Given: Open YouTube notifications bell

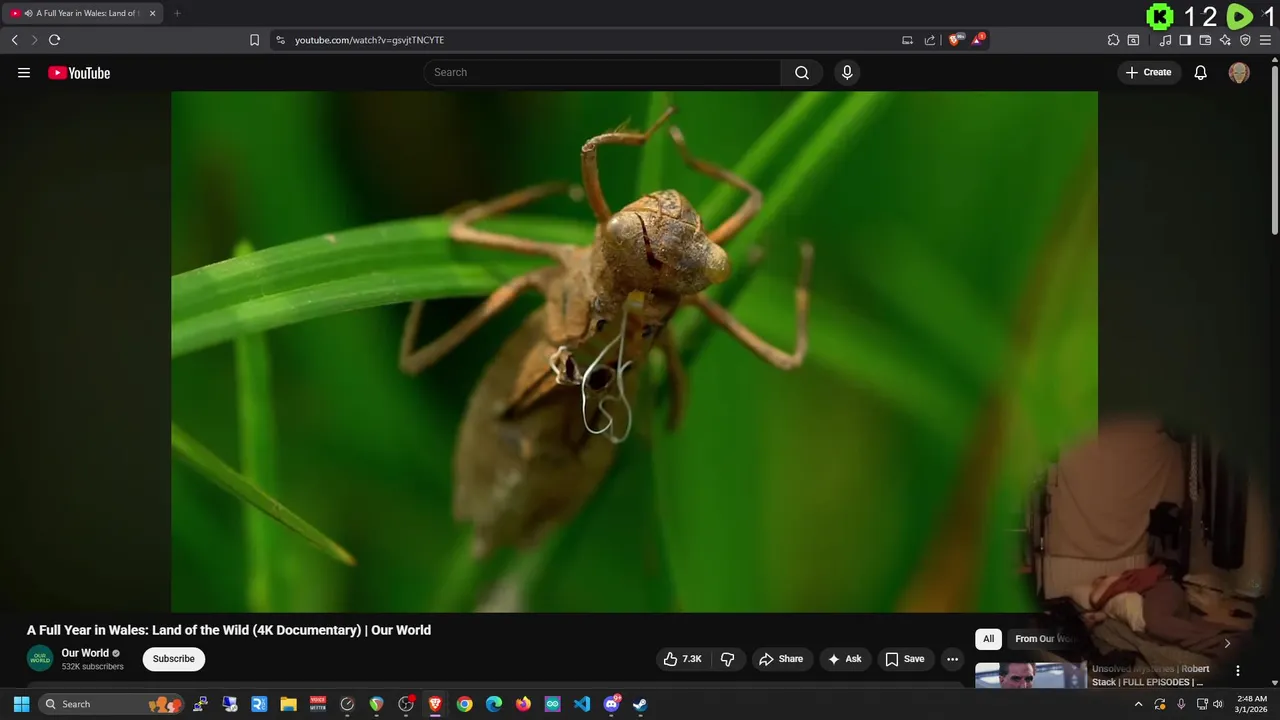Looking at the screenshot, I should [x=1200, y=73].
